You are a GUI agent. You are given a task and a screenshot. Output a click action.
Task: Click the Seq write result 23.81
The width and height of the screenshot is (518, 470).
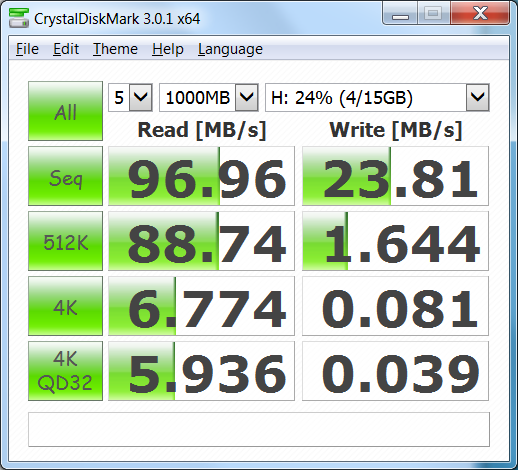point(395,176)
